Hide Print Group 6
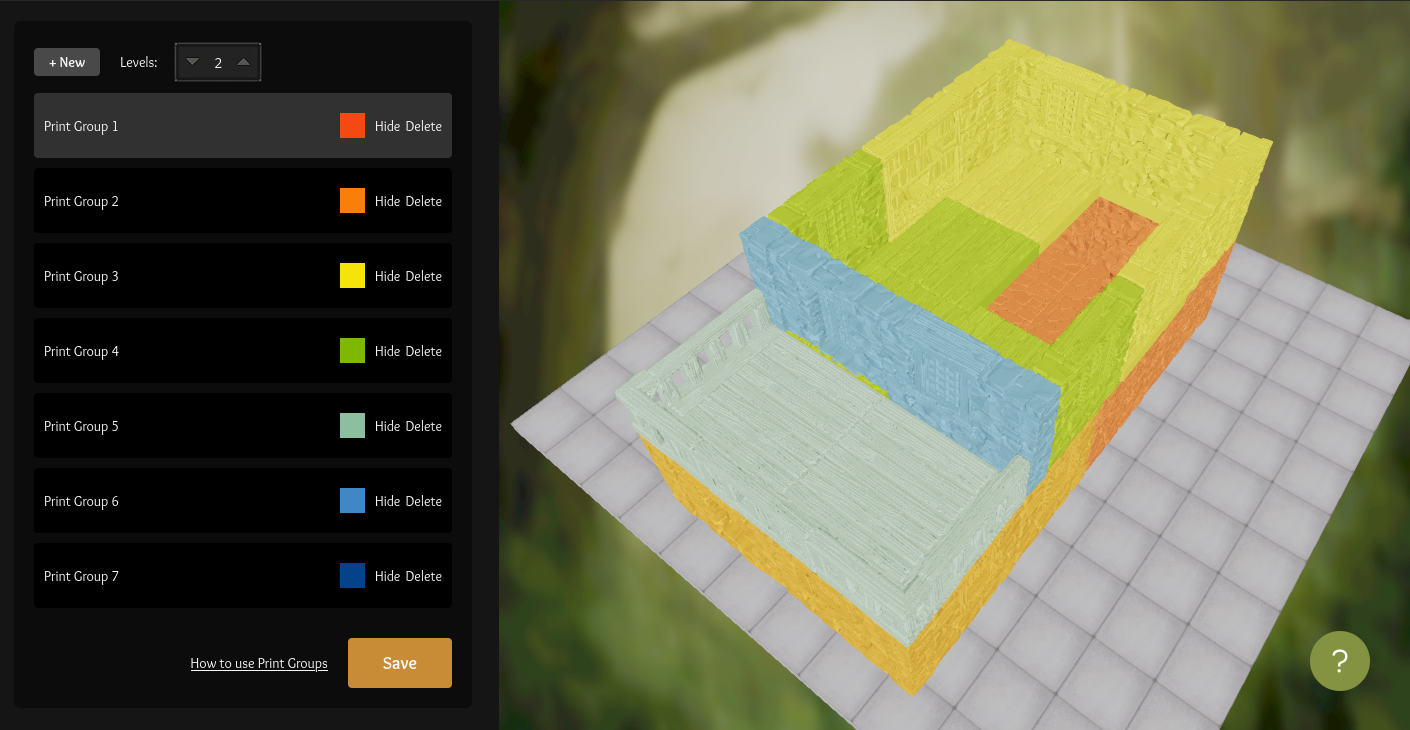 coord(387,501)
